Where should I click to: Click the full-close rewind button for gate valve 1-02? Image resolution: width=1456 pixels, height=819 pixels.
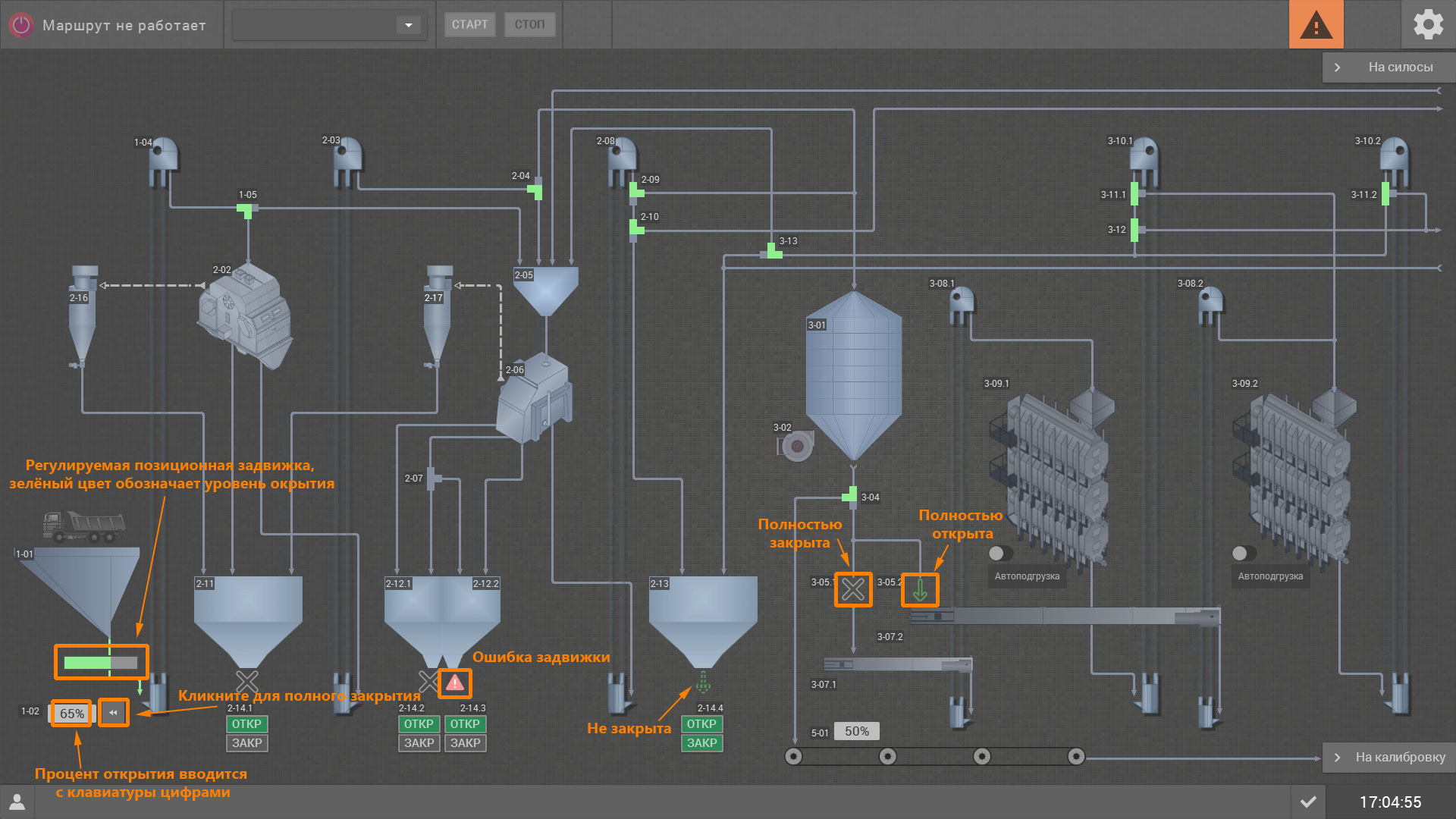[114, 713]
